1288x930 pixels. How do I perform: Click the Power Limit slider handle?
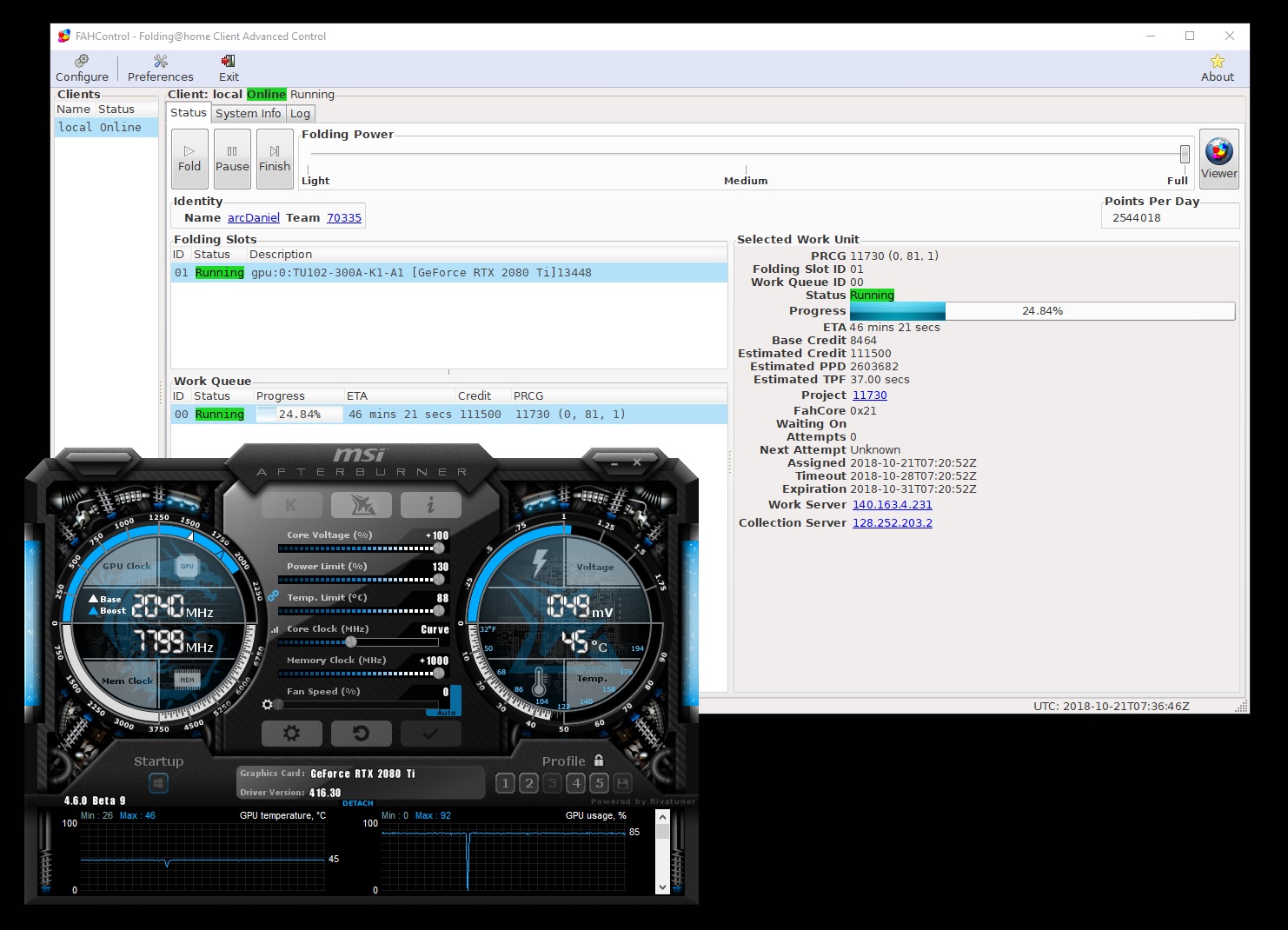(x=439, y=580)
